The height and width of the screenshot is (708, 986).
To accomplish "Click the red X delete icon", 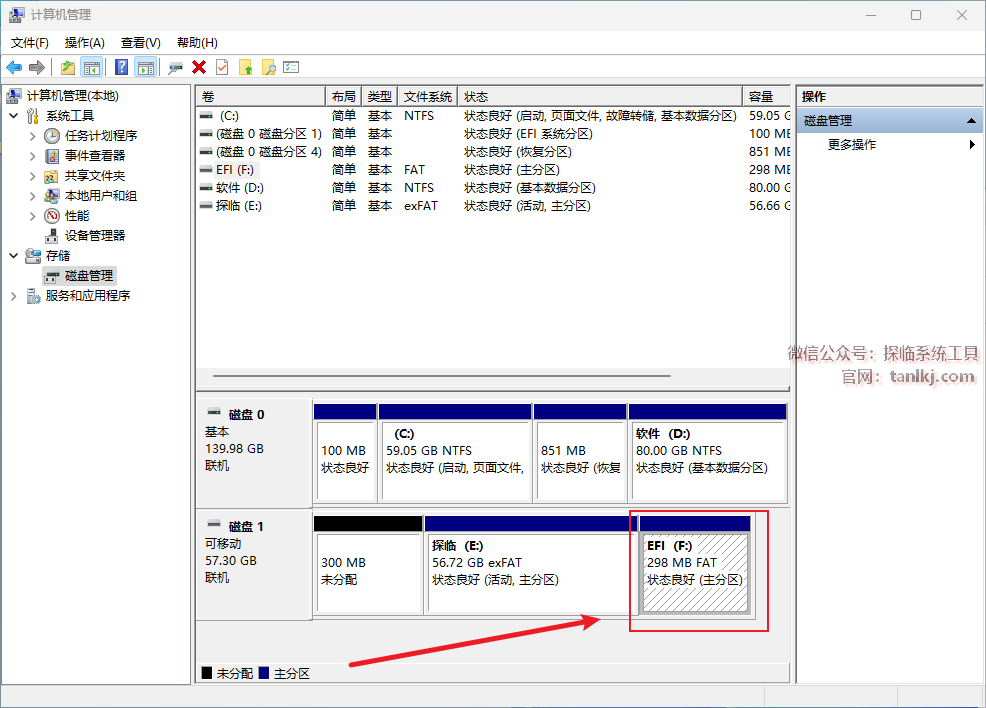I will pos(199,67).
